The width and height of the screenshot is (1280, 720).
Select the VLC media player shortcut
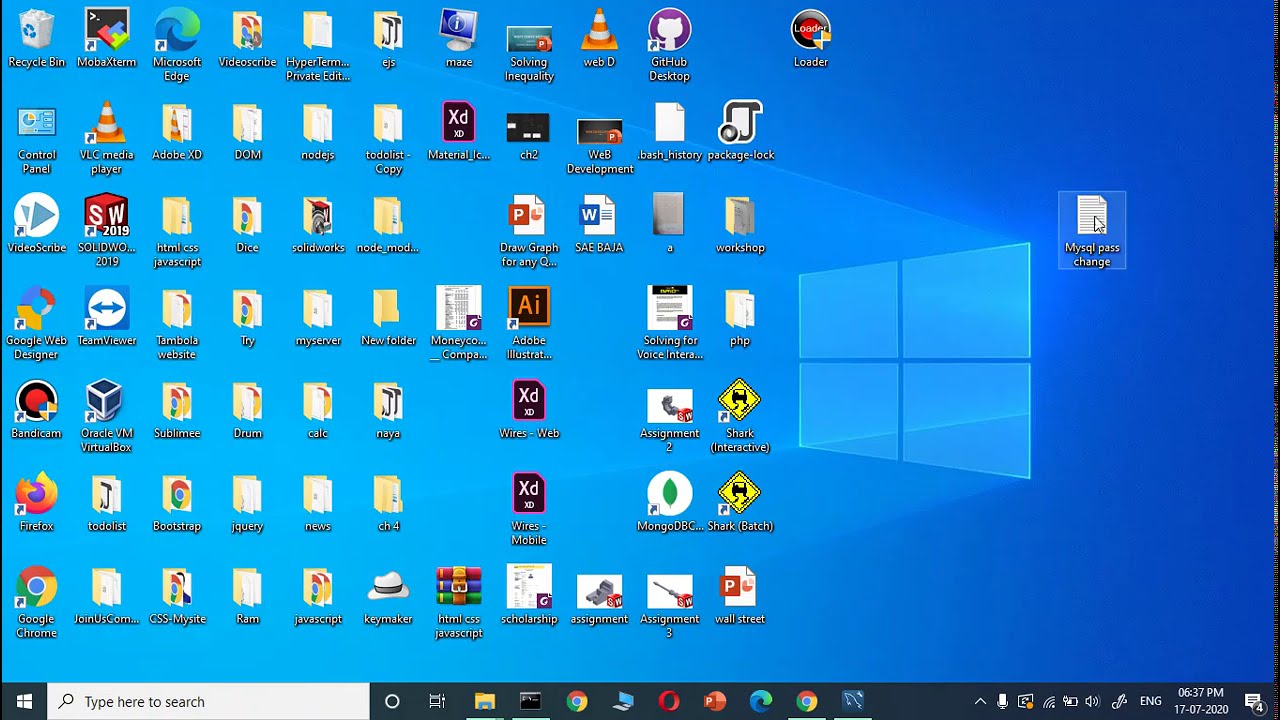(x=107, y=139)
